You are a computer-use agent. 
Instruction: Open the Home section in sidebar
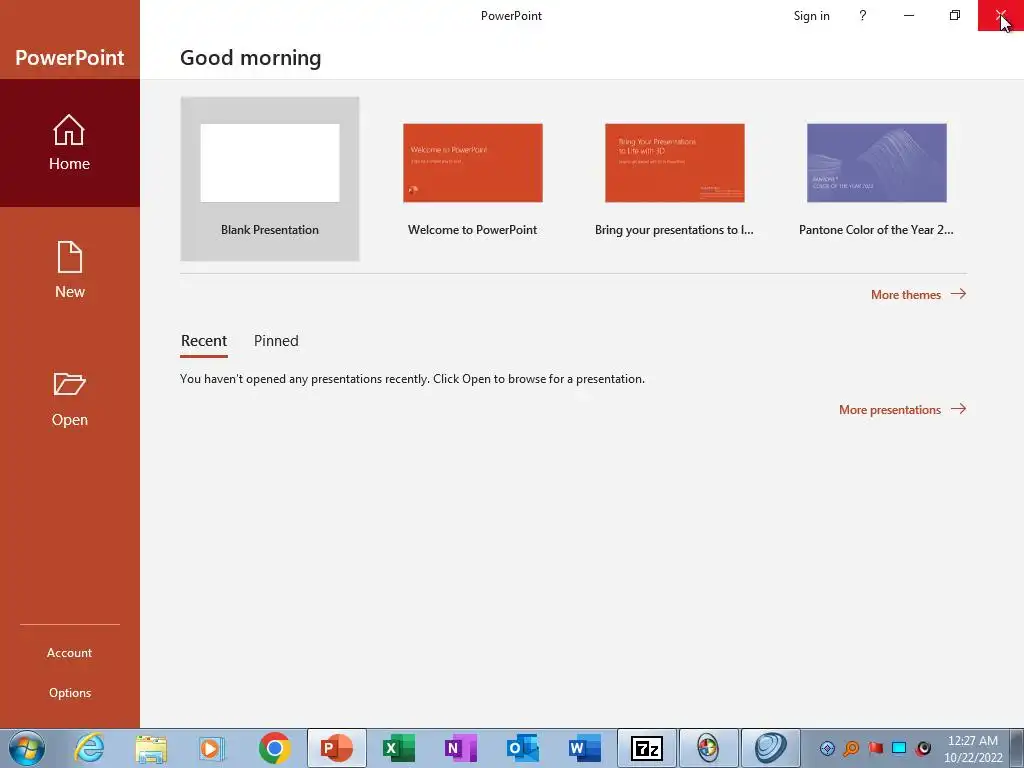(69, 143)
